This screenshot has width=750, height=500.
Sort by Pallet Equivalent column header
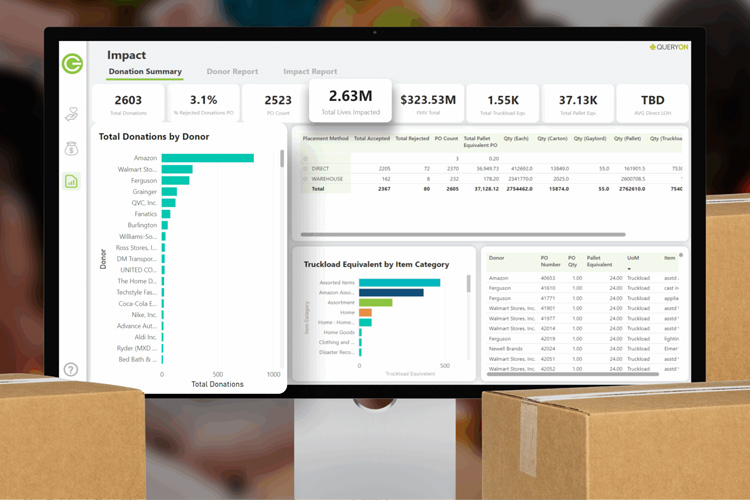(x=599, y=261)
